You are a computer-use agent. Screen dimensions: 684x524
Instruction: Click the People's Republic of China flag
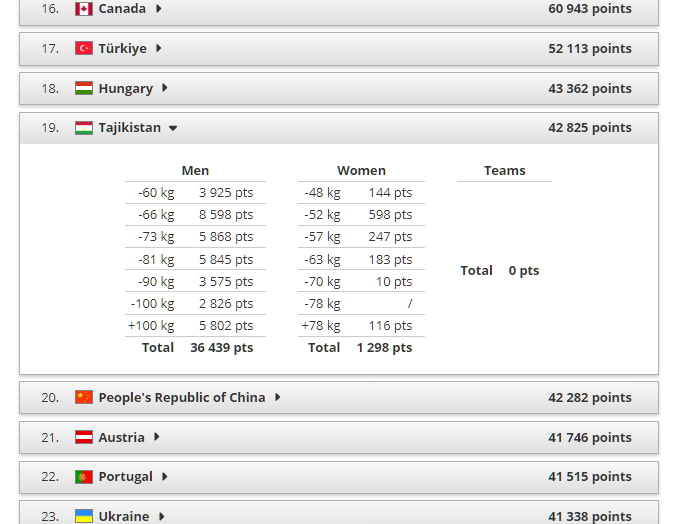[x=84, y=397]
